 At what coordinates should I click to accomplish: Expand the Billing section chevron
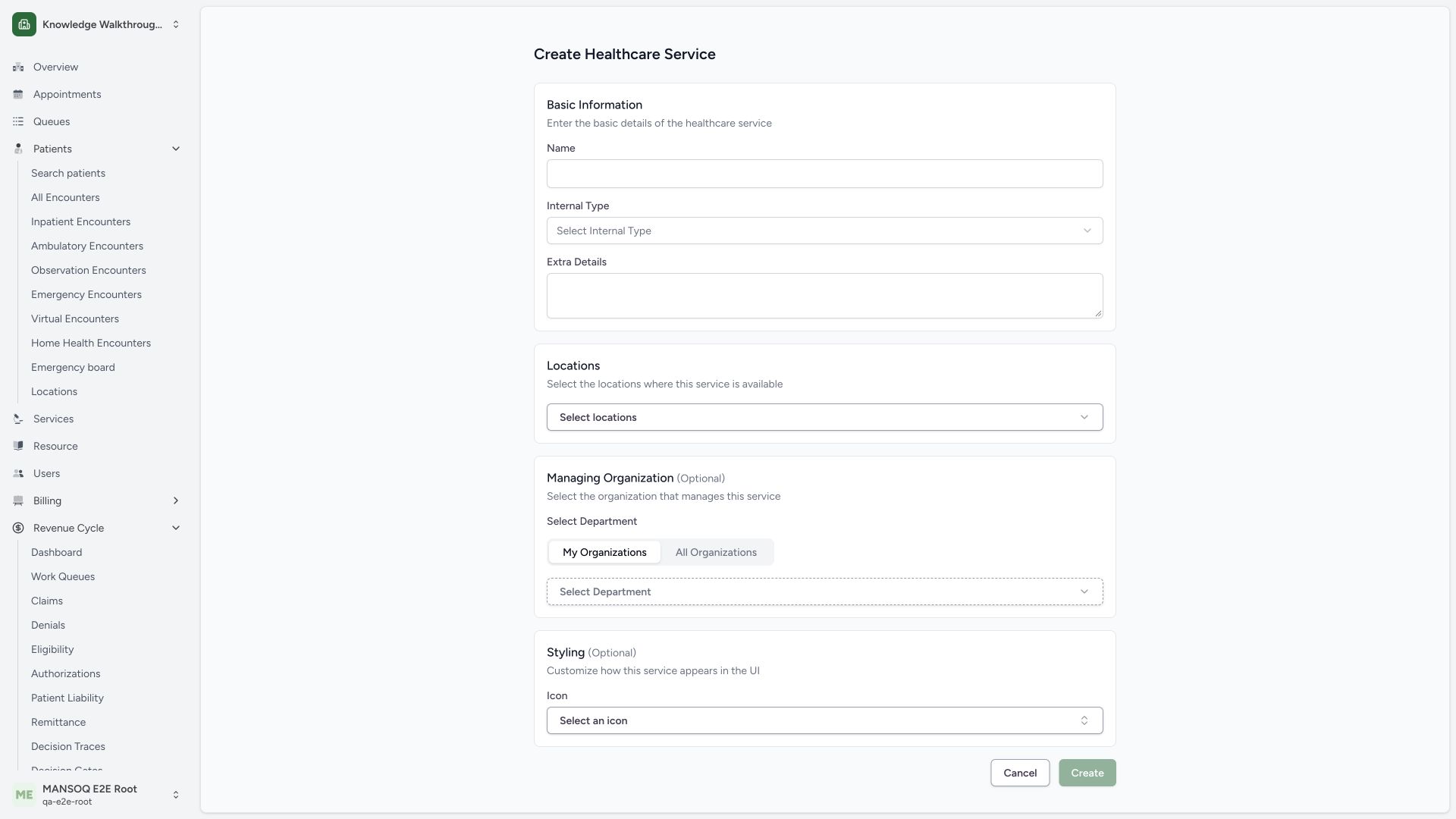click(x=176, y=500)
